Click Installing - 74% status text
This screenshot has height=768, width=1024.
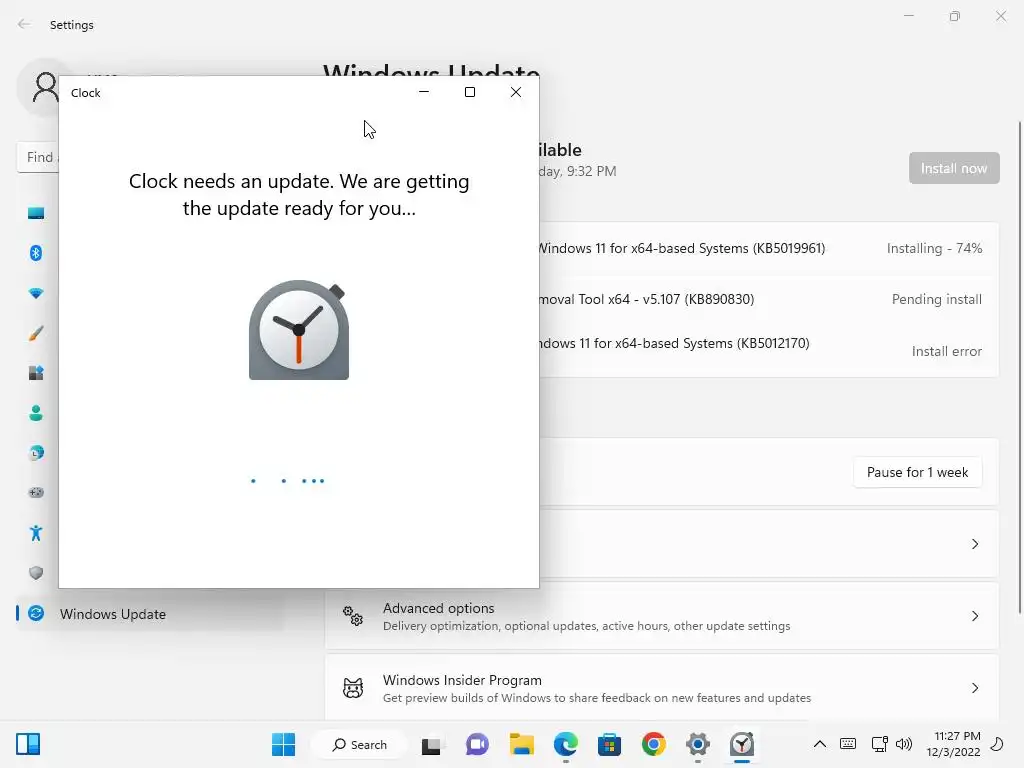(934, 248)
